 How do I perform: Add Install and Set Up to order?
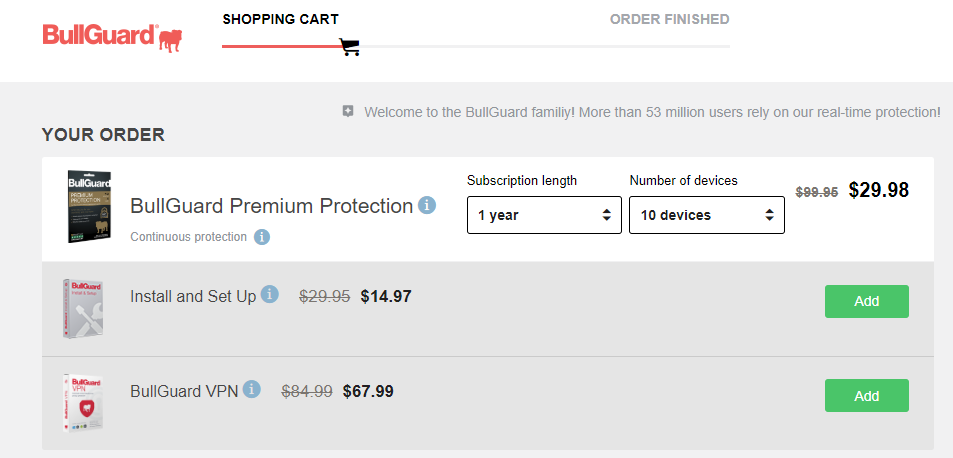point(867,301)
